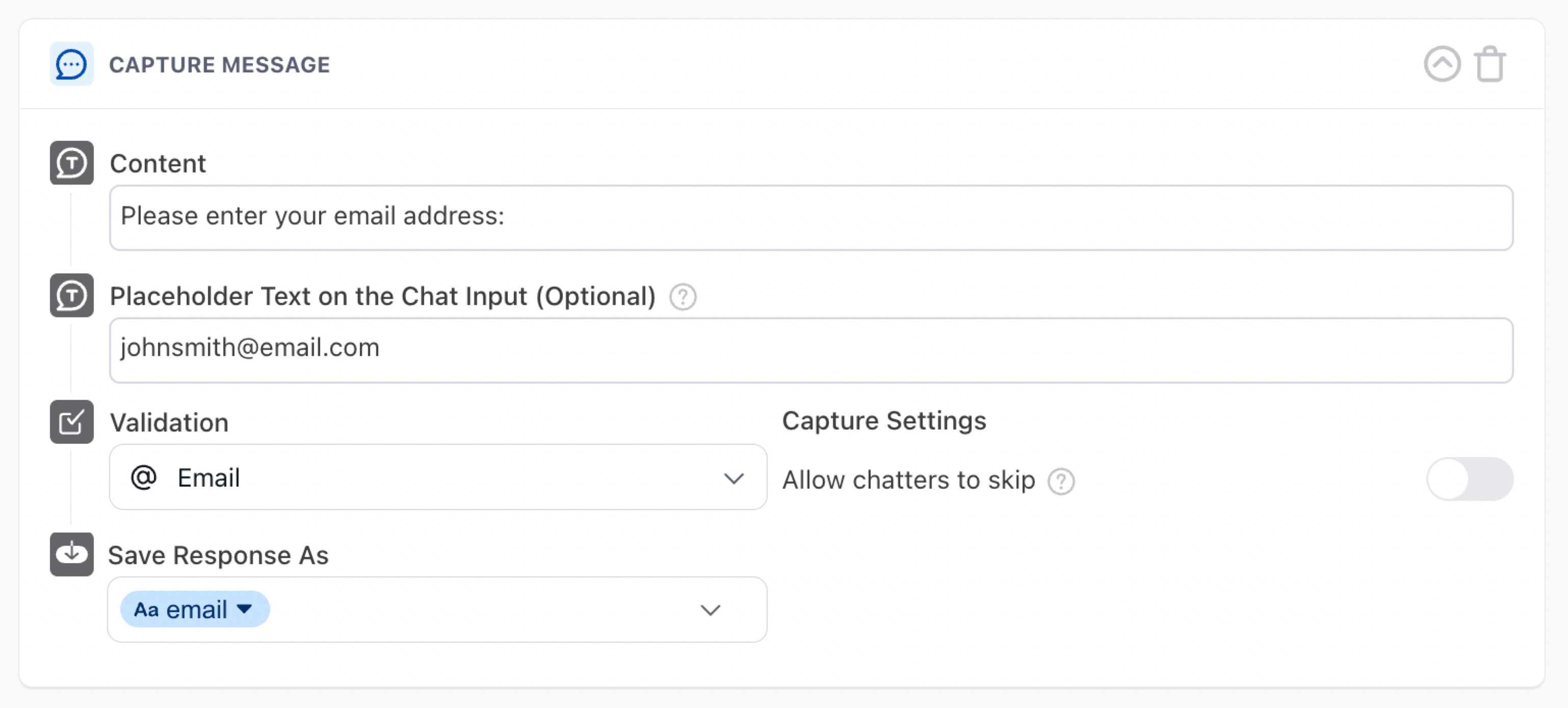This screenshot has height=708, width=1568.
Task: Delete the Capture Message block
Action: pyautogui.click(x=1489, y=64)
